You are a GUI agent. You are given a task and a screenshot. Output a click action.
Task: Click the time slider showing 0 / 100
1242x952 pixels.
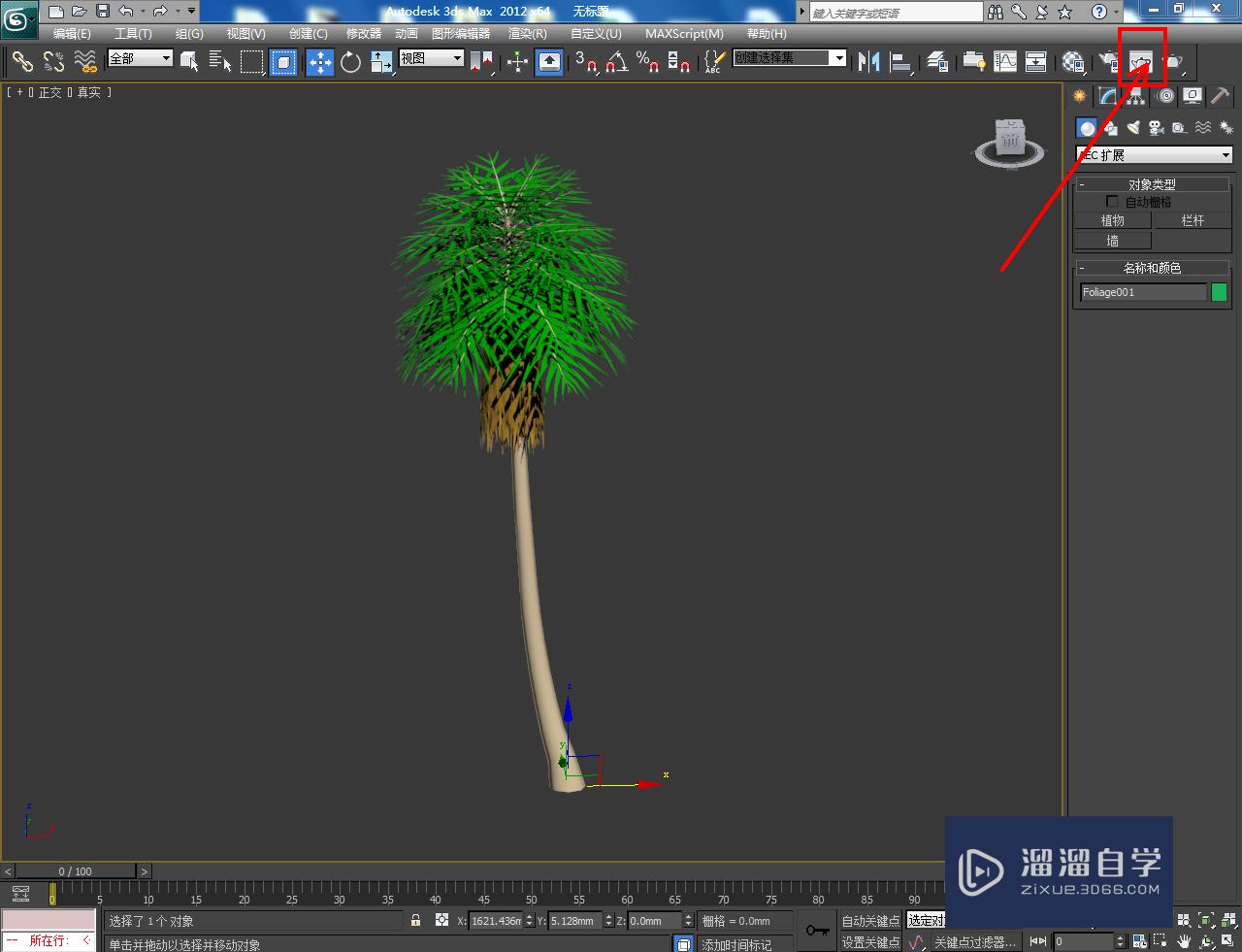76,871
